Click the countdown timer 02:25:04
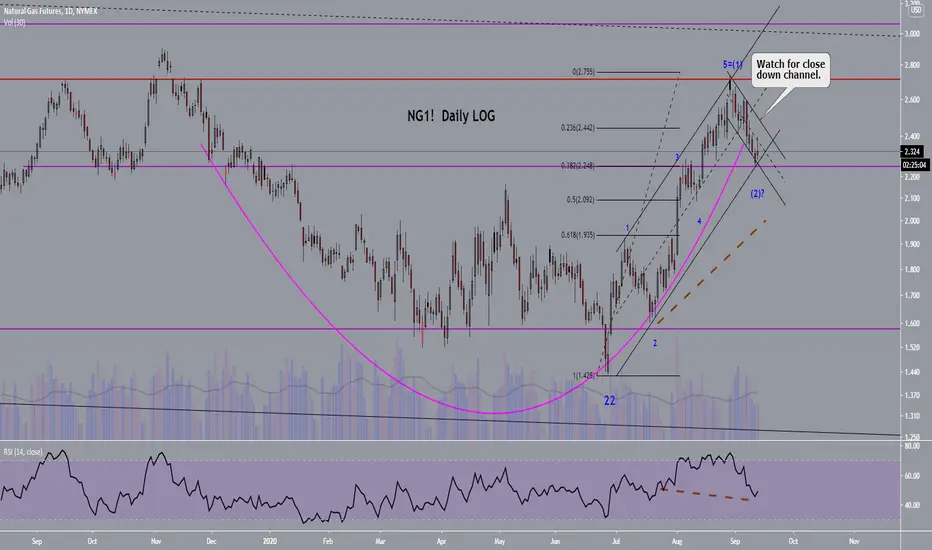 point(915,165)
